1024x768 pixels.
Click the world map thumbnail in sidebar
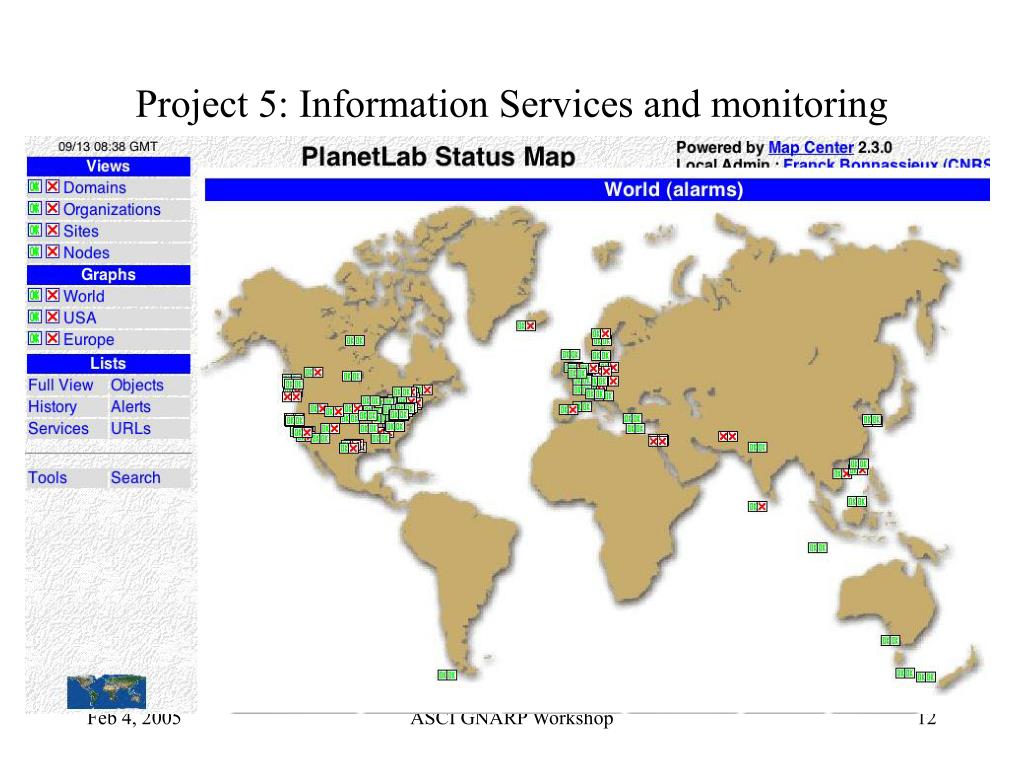pyautogui.click(x=106, y=692)
